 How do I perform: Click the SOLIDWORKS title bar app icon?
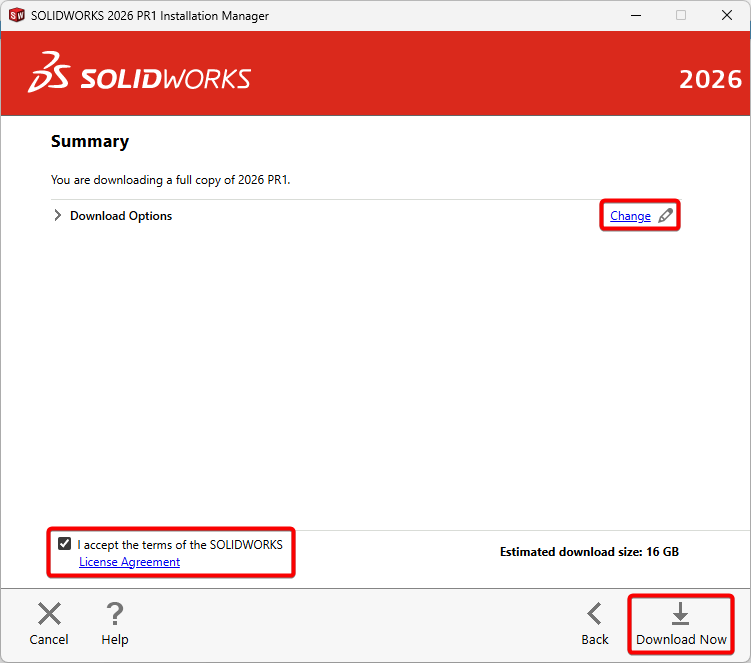pos(16,15)
